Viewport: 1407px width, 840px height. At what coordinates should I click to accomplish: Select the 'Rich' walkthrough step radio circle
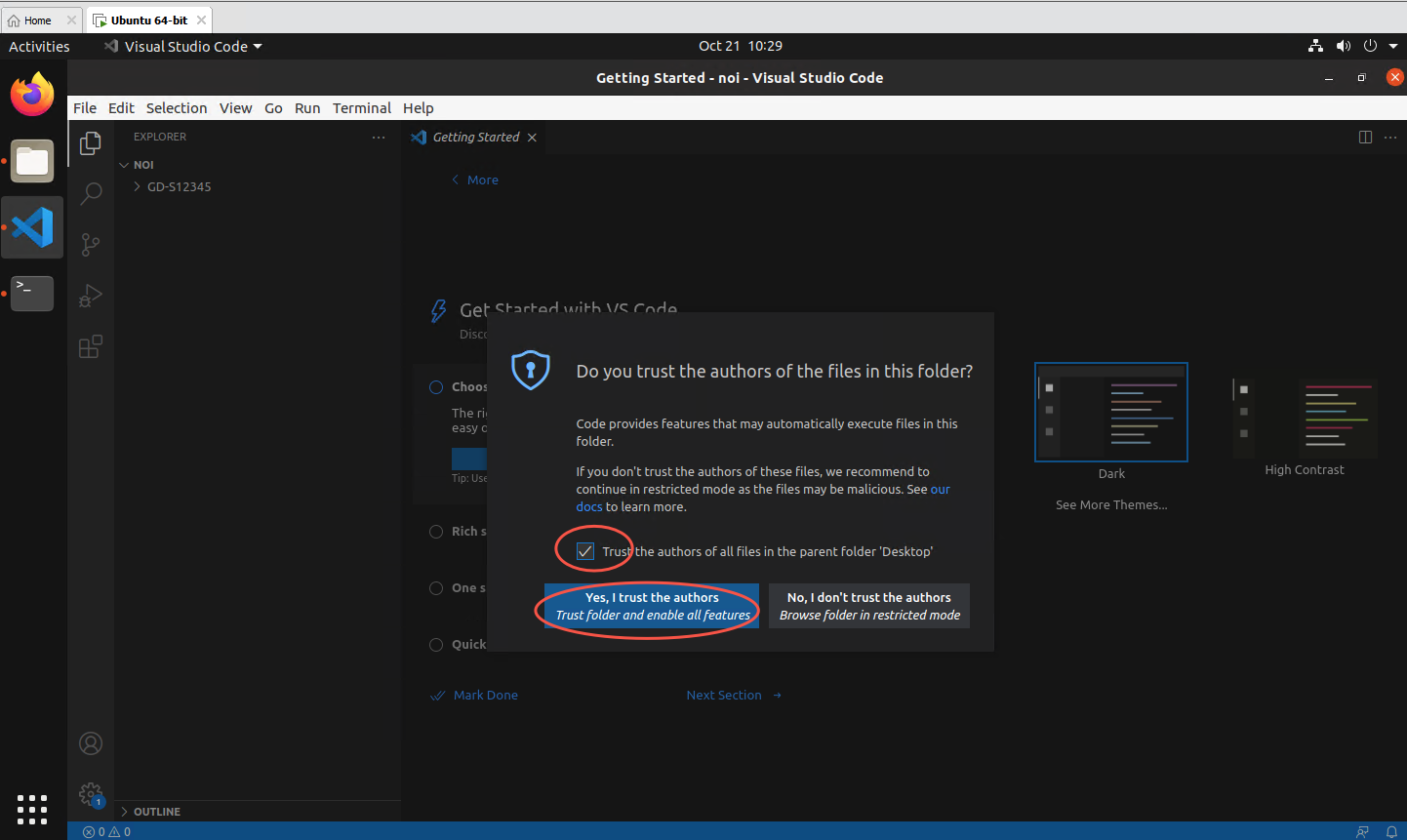pos(436,532)
